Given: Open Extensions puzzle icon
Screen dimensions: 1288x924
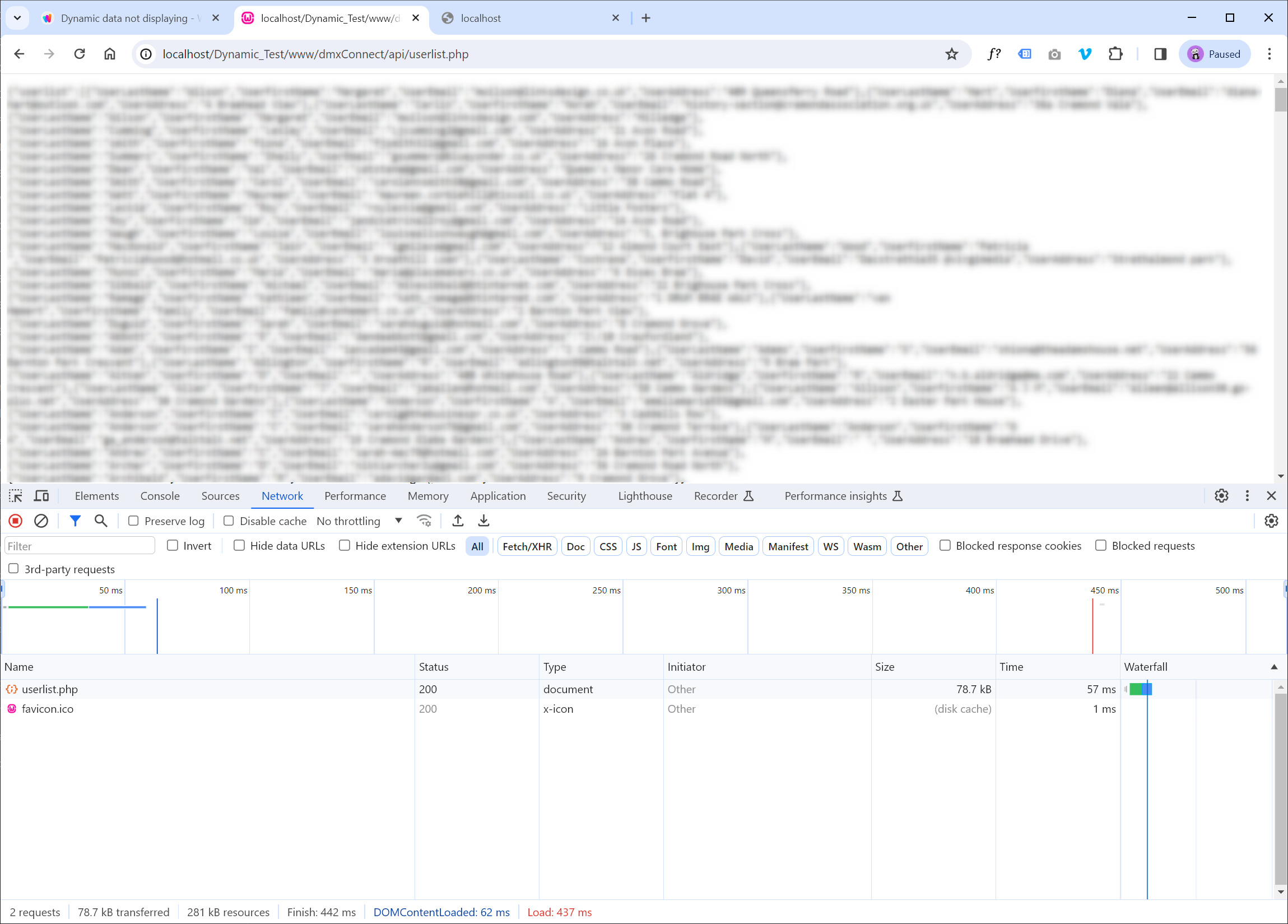Looking at the screenshot, I should (1115, 54).
